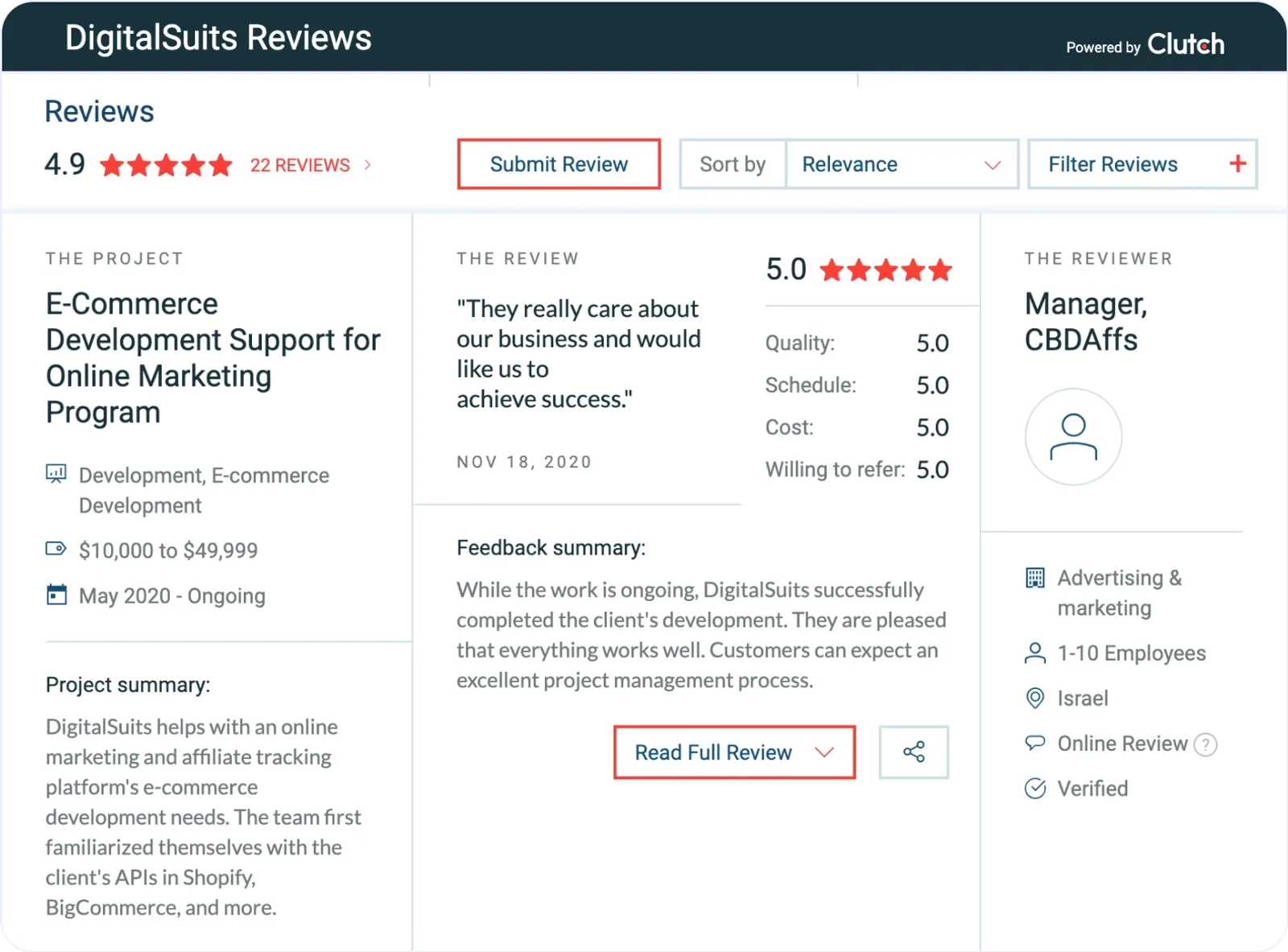Viewport: 1288px width, 952px height.
Task: Click the speech bubble icon beside Online Review
Action: point(1035,743)
